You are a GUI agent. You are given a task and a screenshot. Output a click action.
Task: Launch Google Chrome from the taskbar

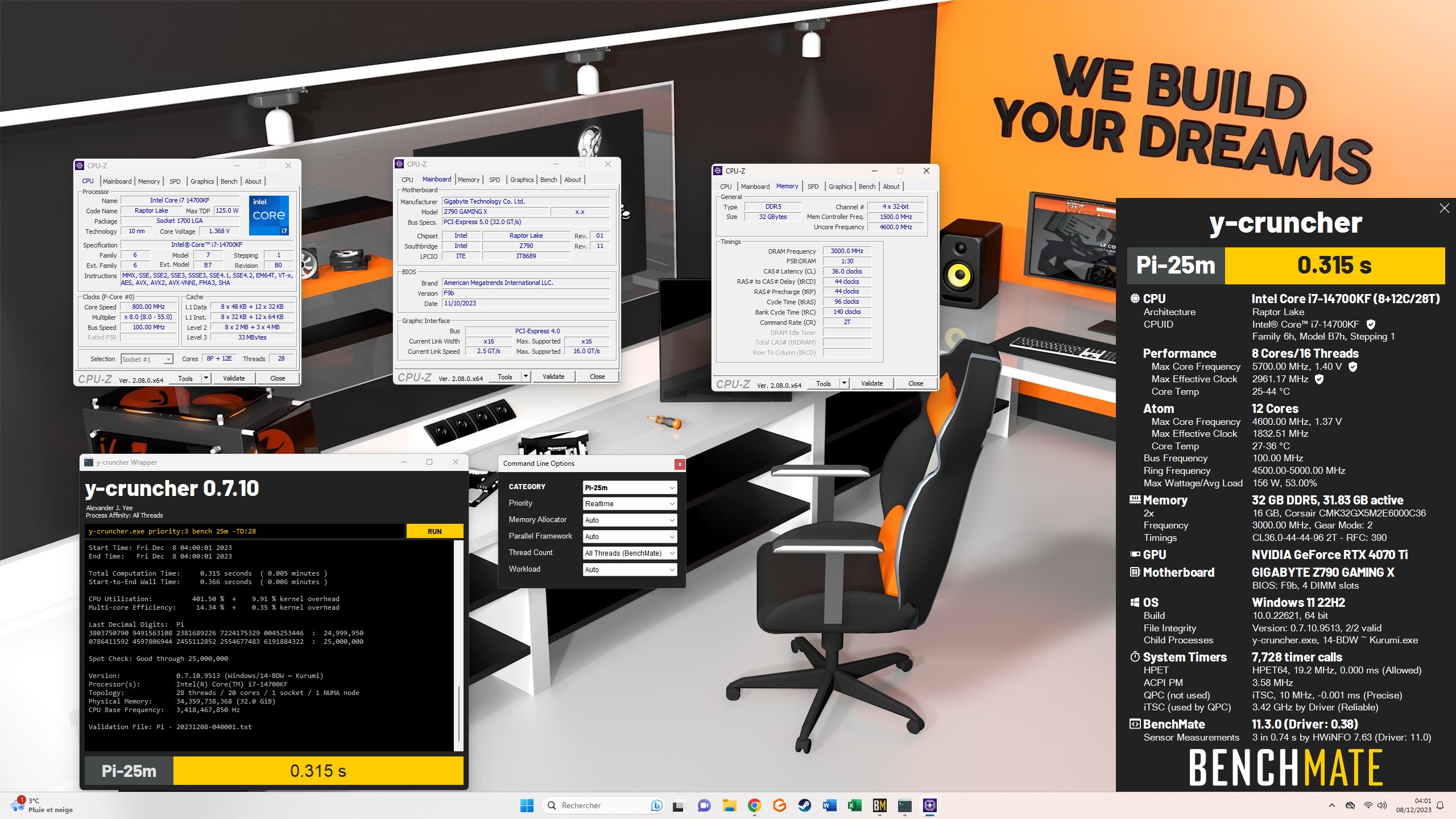(754, 805)
